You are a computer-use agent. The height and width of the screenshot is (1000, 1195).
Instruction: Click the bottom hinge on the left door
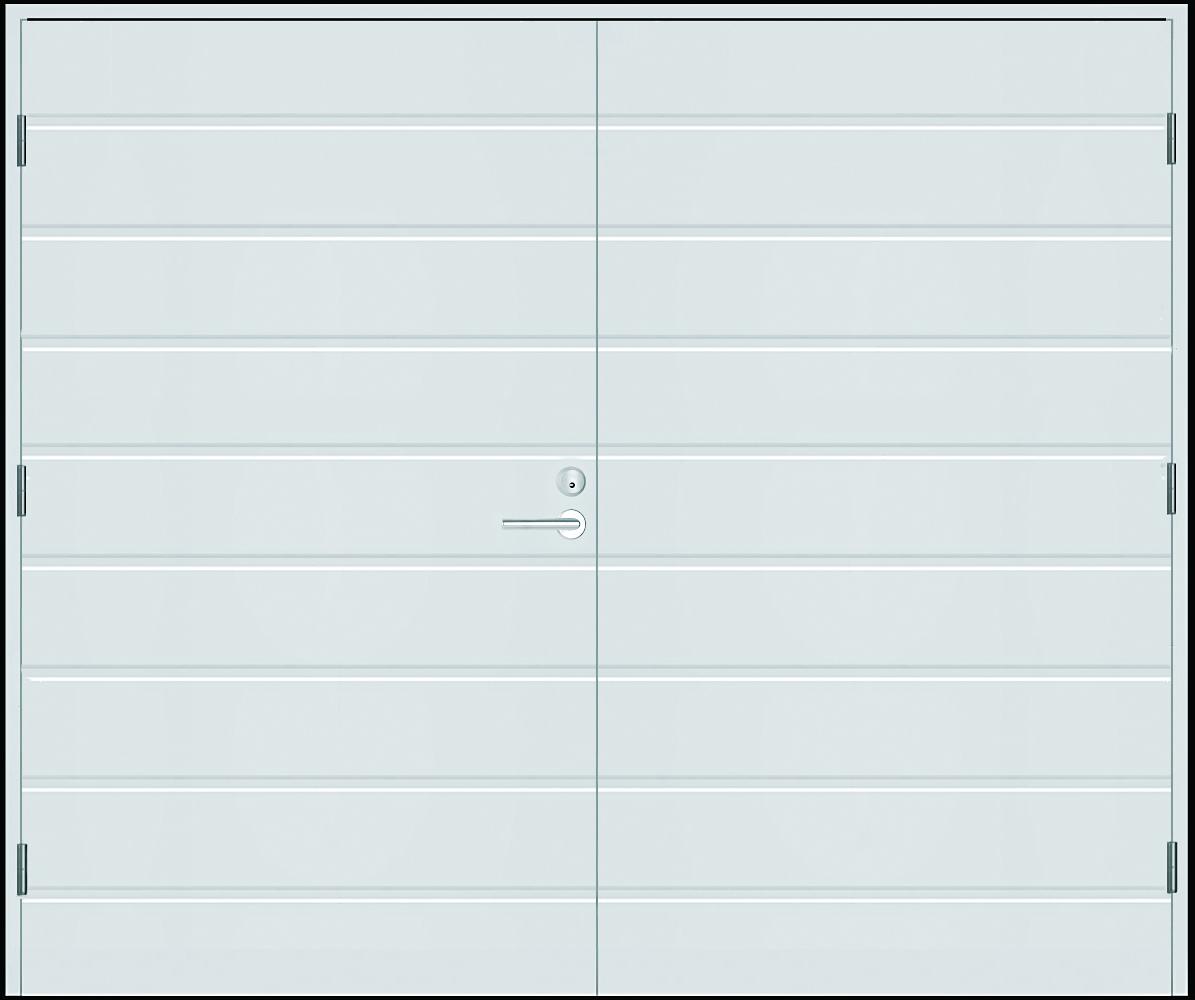tap(21, 869)
